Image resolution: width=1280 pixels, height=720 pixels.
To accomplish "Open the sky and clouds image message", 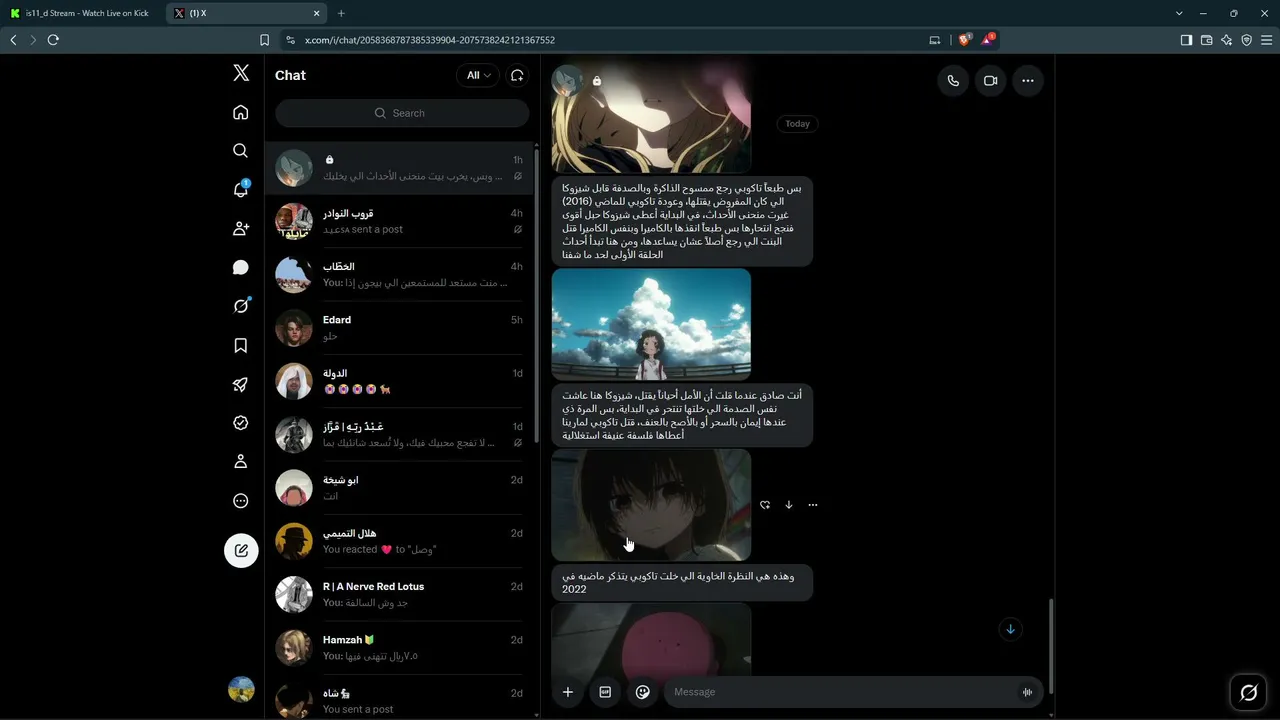I will click(x=651, y=324).
